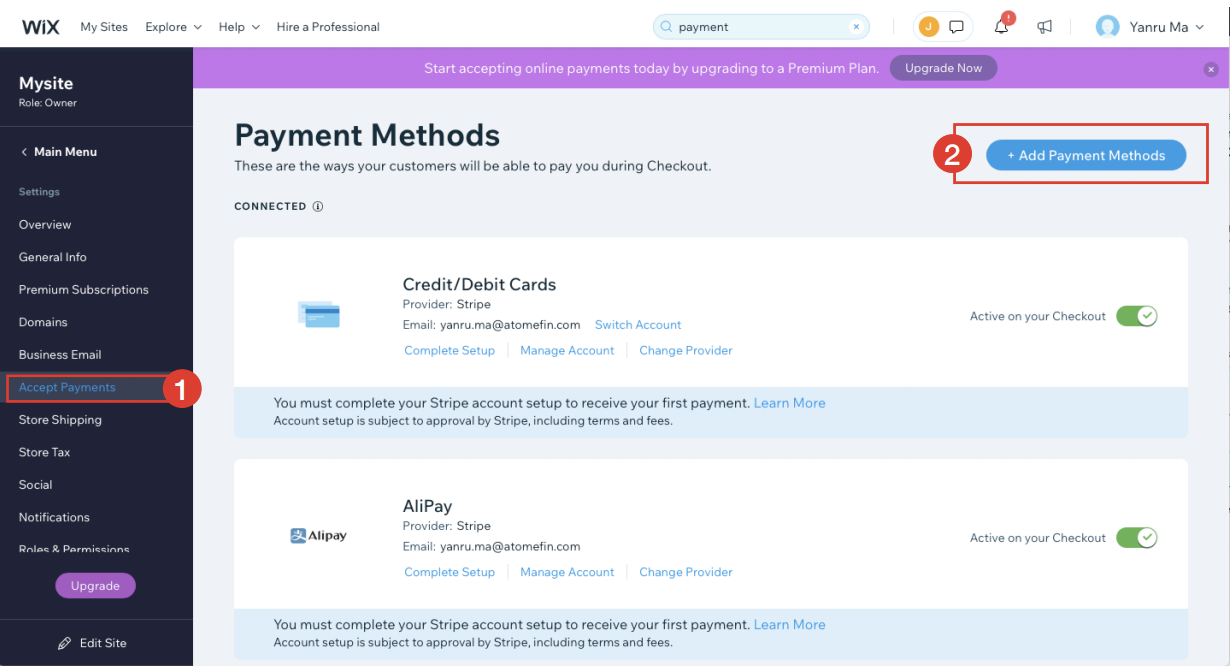Screen dimensions: 1231x666
Task: Click Upgrade Now in the purple banner
Action: [x=942, y=67]
